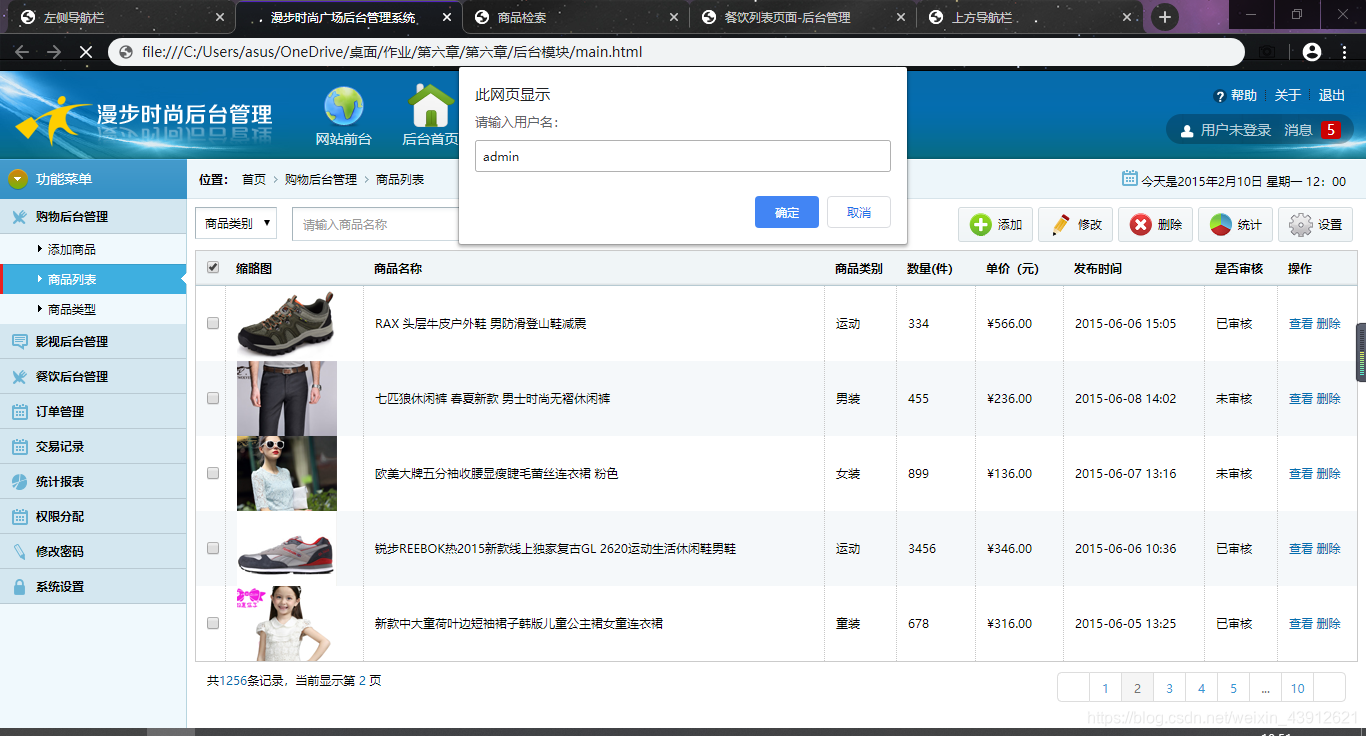This screenshot has width=1366, height=736.
Task: Open the red message count badge
Action: (1330, 130)
